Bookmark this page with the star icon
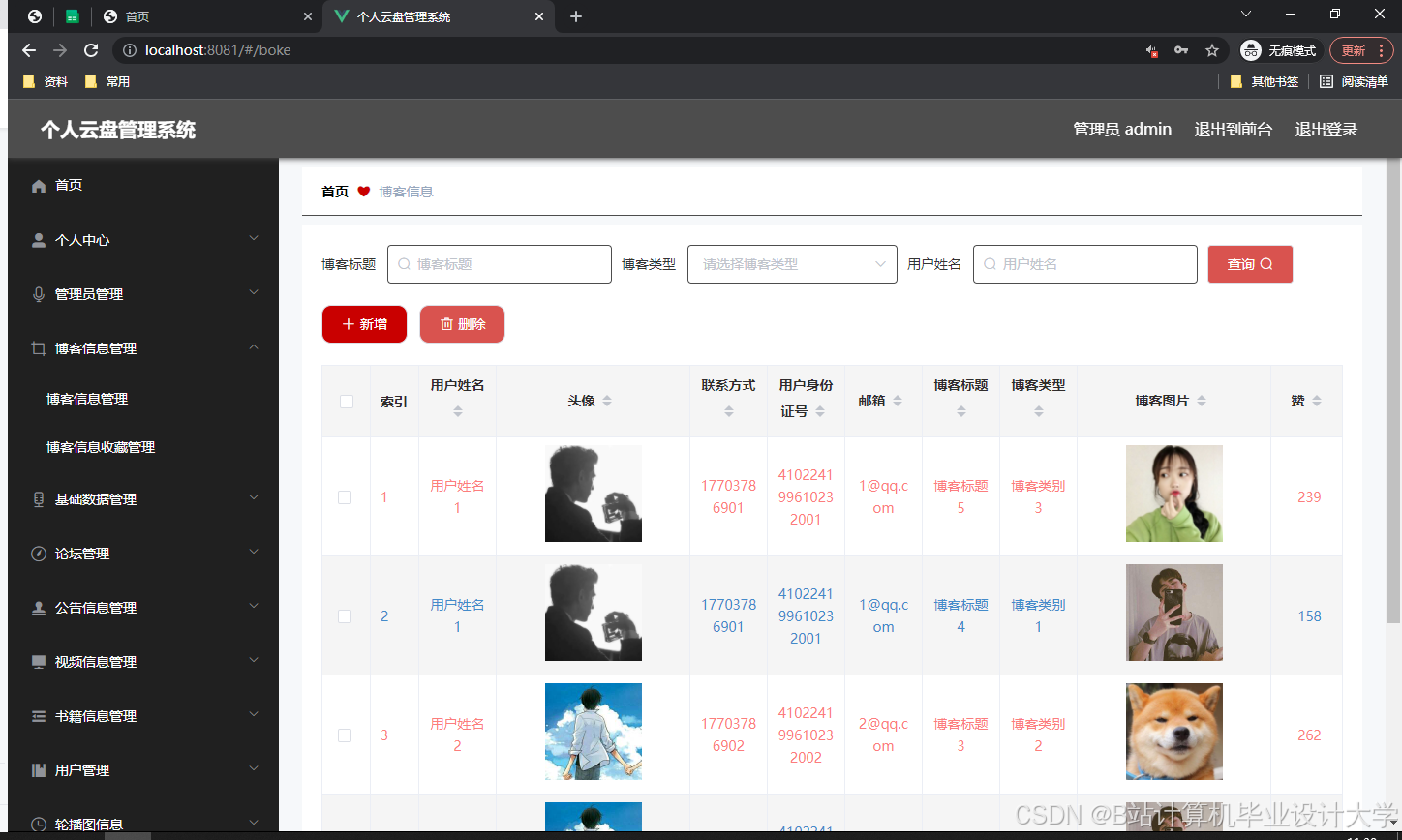1402x840 pixels. (1211, 50)
